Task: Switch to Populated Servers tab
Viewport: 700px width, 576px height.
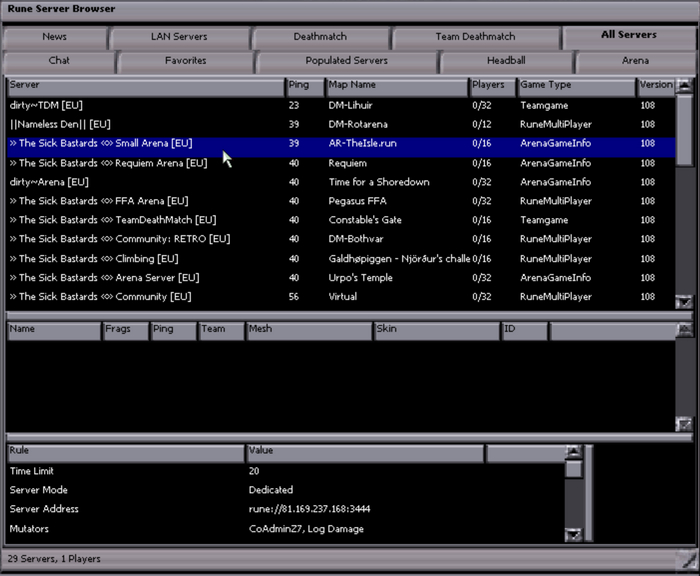Action: point(346,61)
